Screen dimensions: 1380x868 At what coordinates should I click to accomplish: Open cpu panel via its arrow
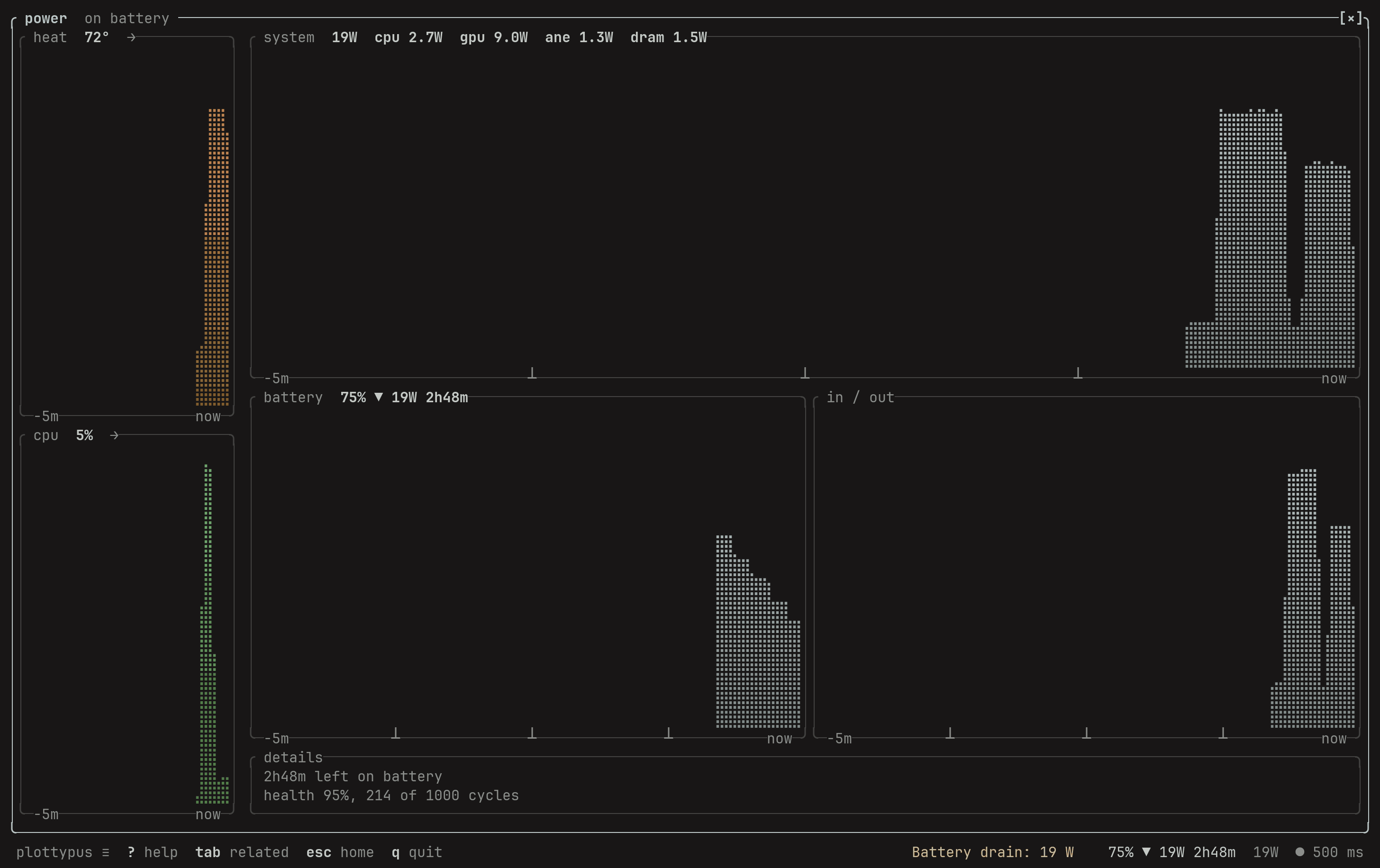coord(114,435)
